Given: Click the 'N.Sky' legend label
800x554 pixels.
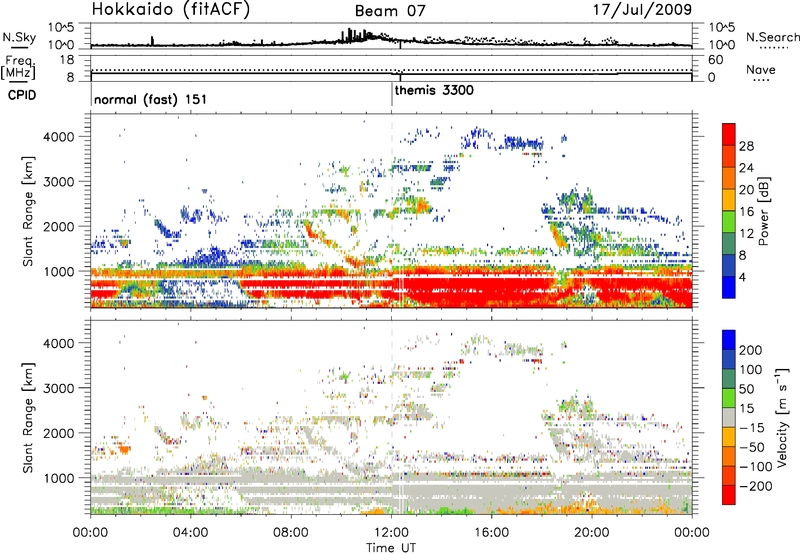Looking at the screenshot, I should point(19,37).
